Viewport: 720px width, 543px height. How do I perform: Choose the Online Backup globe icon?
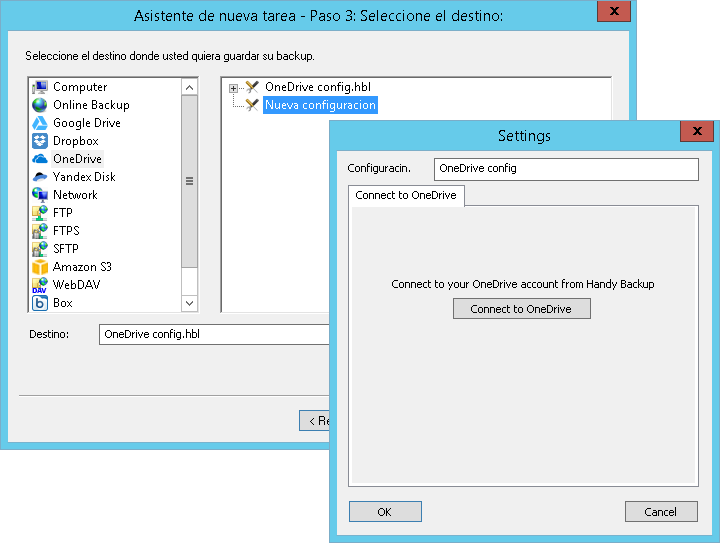(40, 105)
